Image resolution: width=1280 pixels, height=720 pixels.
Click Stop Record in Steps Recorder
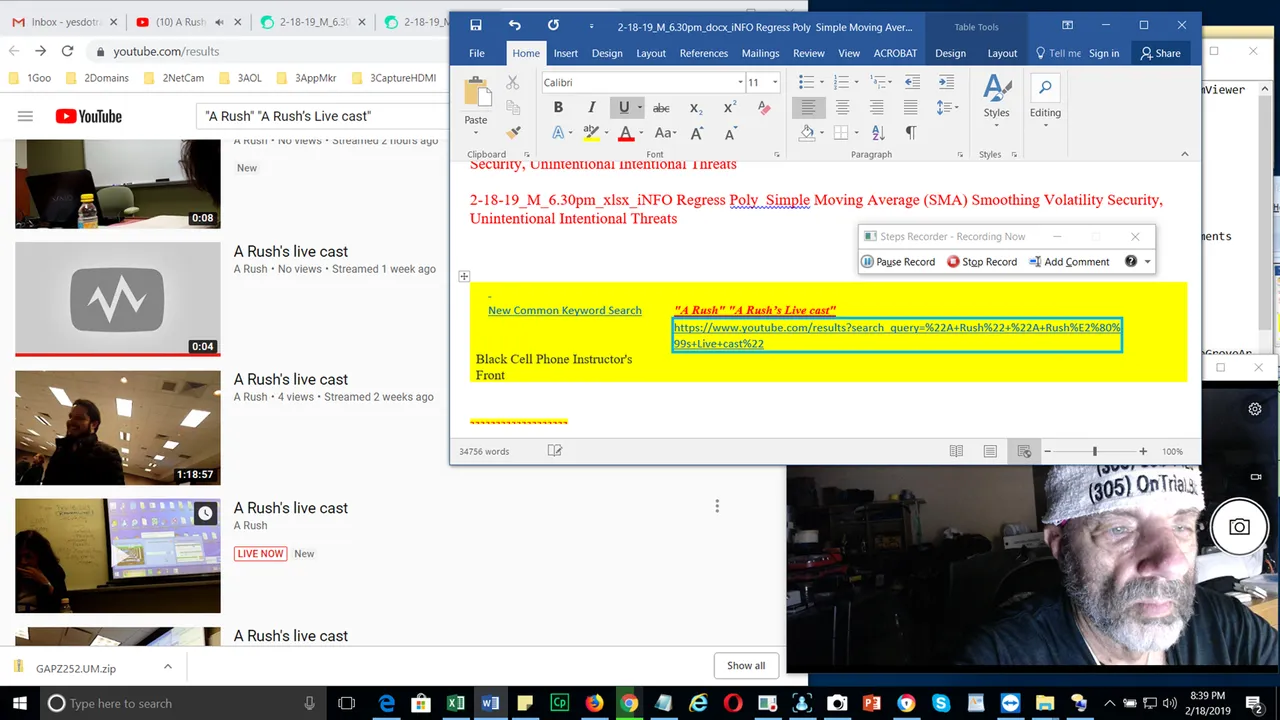coord(982,262)
